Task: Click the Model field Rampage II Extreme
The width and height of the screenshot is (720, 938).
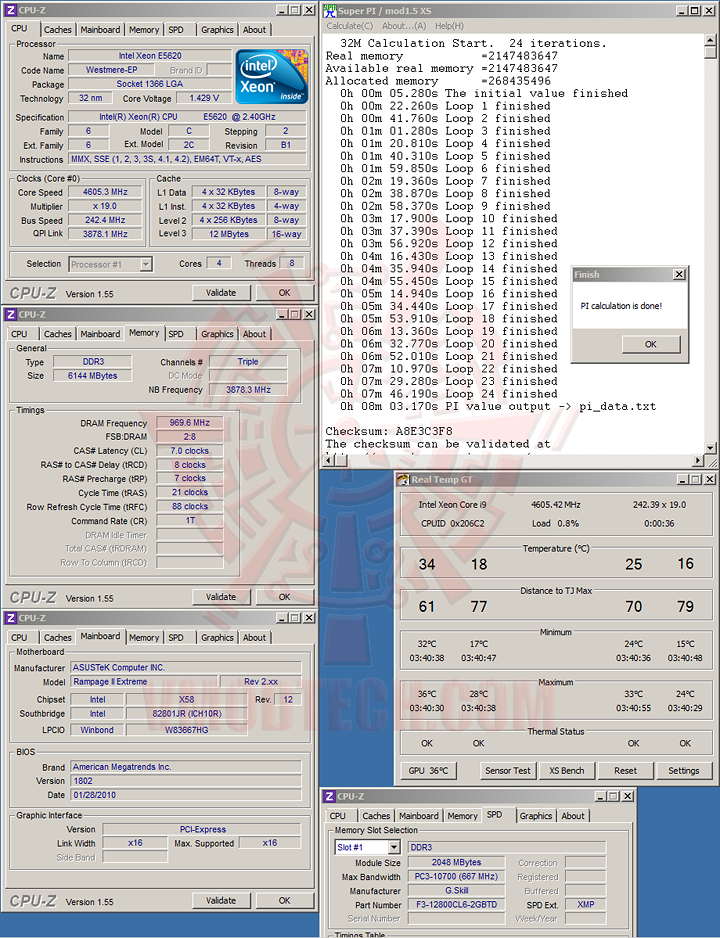Action: [142, 681]
